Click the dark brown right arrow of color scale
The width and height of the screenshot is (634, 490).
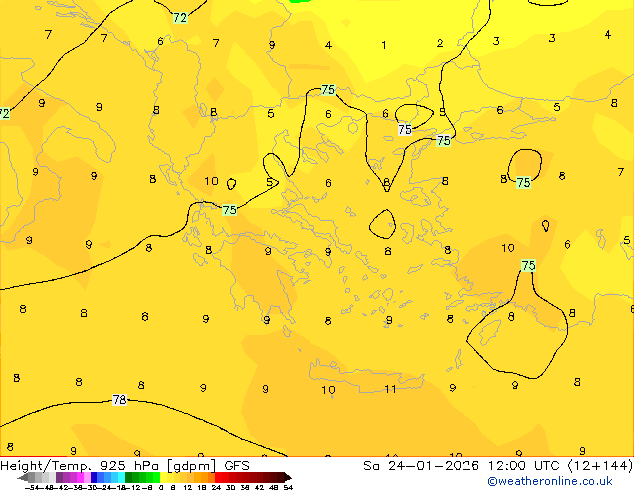[287, 477]
